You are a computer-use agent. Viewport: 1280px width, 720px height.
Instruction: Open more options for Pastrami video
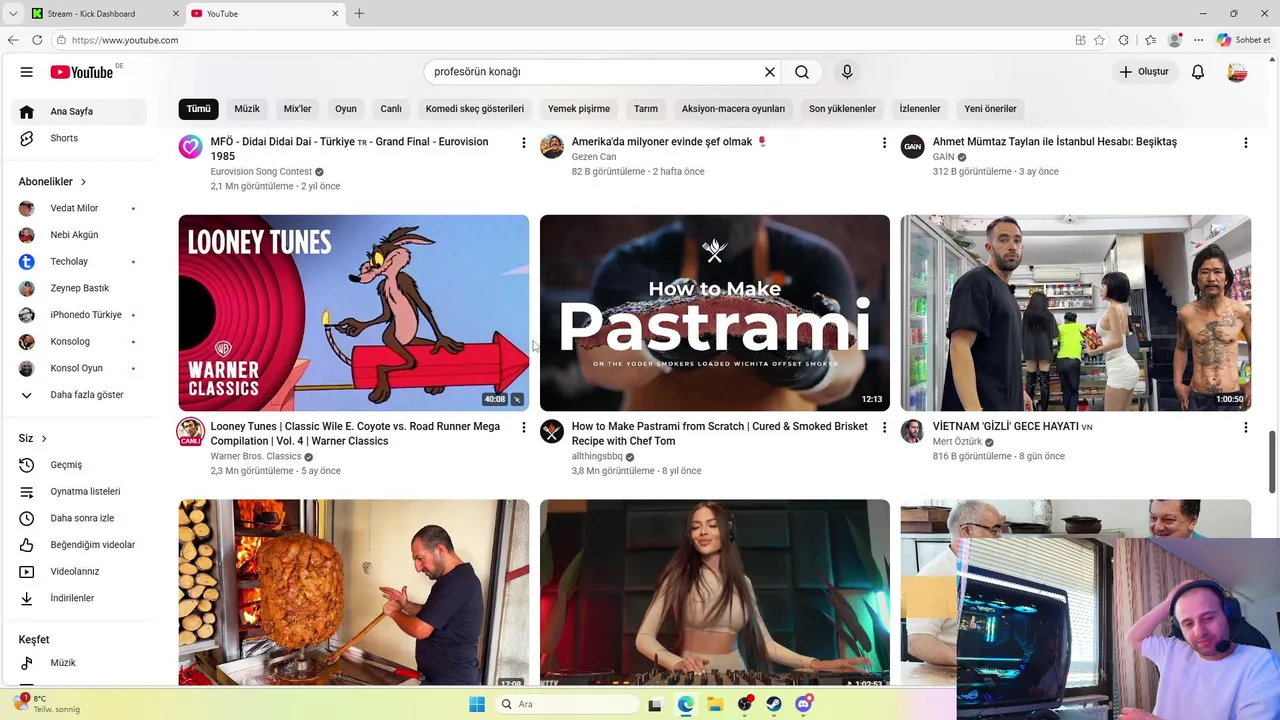click(x=884, y=427)
